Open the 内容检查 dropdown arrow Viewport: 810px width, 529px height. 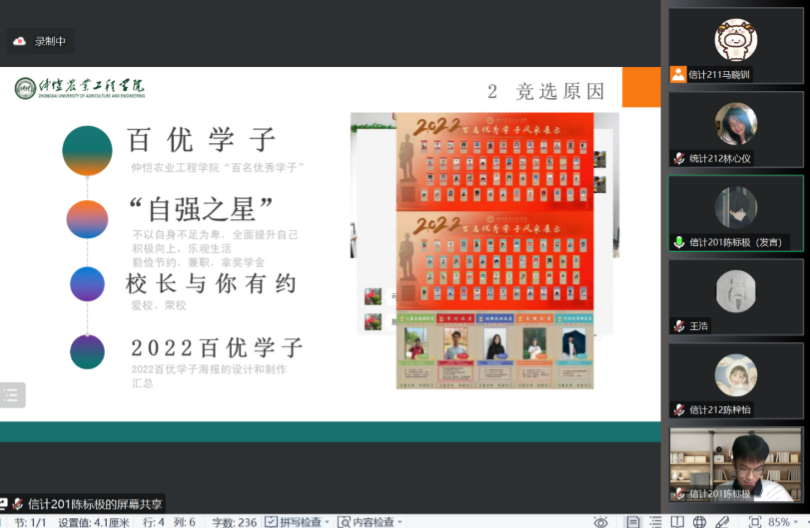[x=400, y=522]
